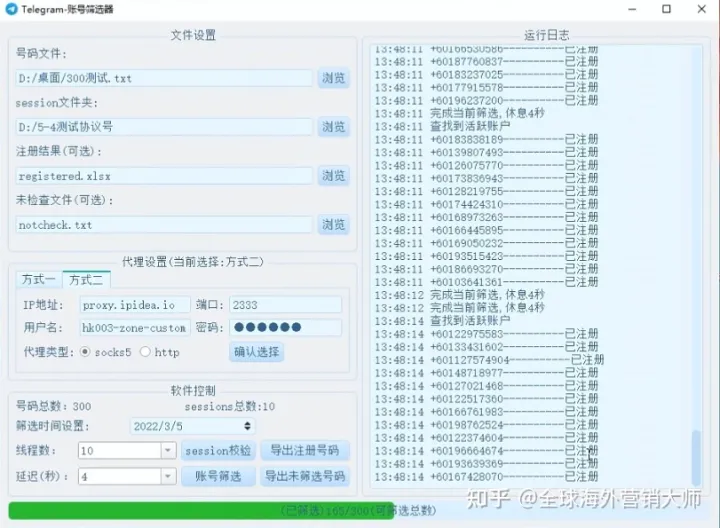This screenshot has width=720, height=528.
Task: Click the green filtering progress bar
Action: pyautogui.click(x=201, y=511)
